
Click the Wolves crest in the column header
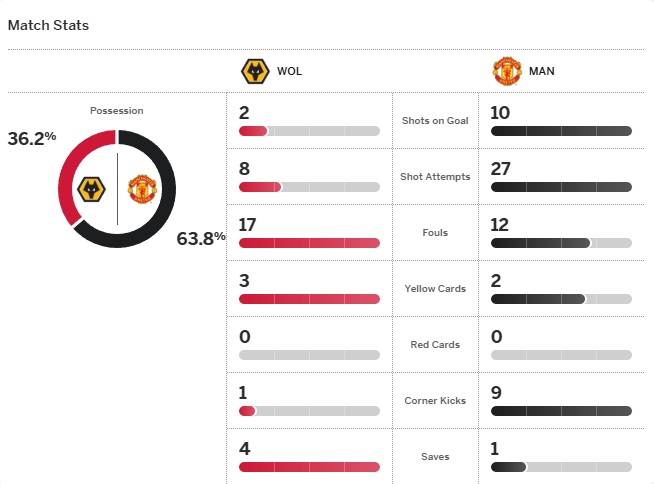[x=257, y=71]
